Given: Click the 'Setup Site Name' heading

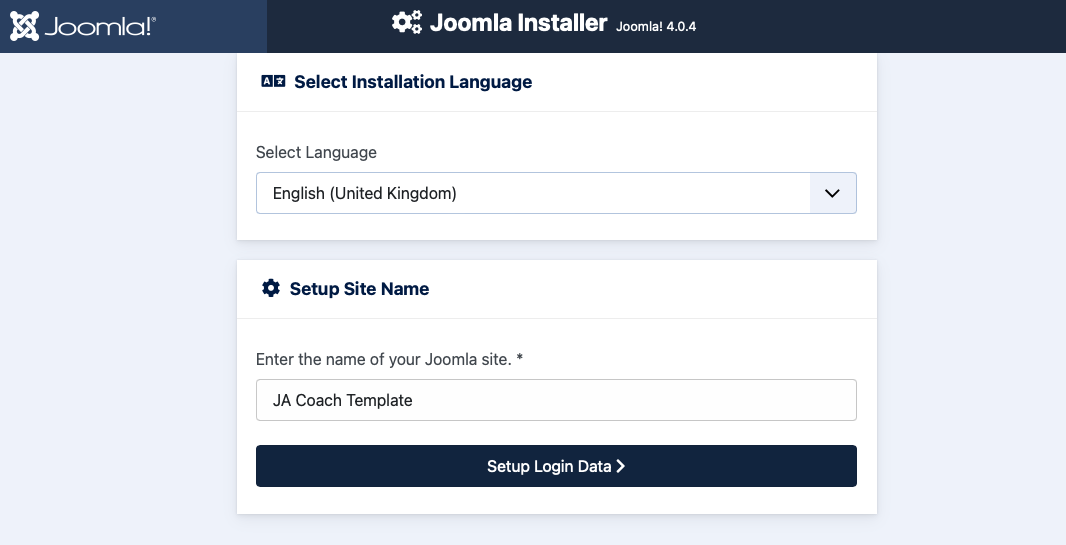Looking at the screenshot, I should [x=359, y=289].
